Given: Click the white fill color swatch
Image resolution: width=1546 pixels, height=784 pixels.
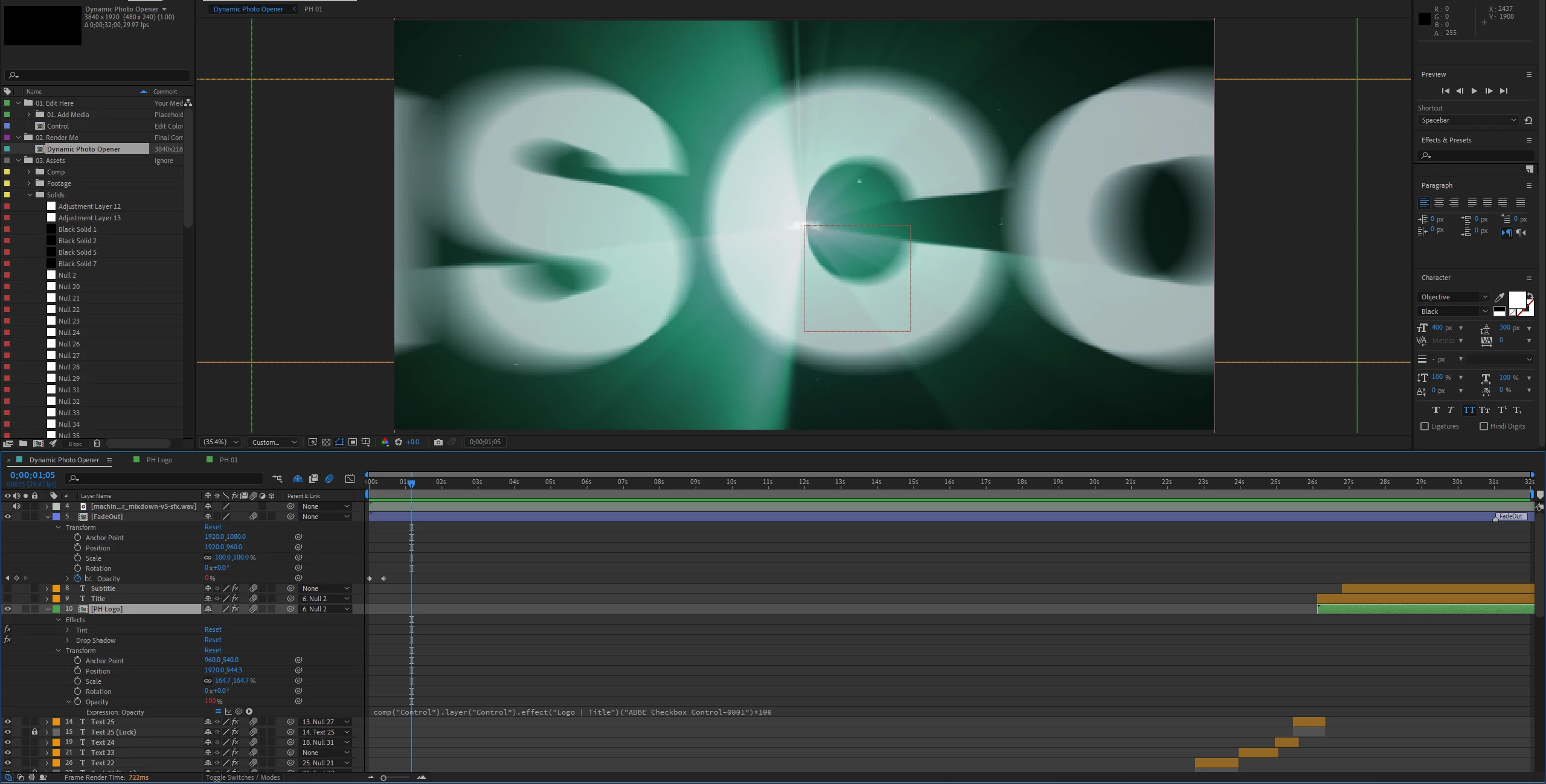Looking at the screenshot, I should point(1516,299).
